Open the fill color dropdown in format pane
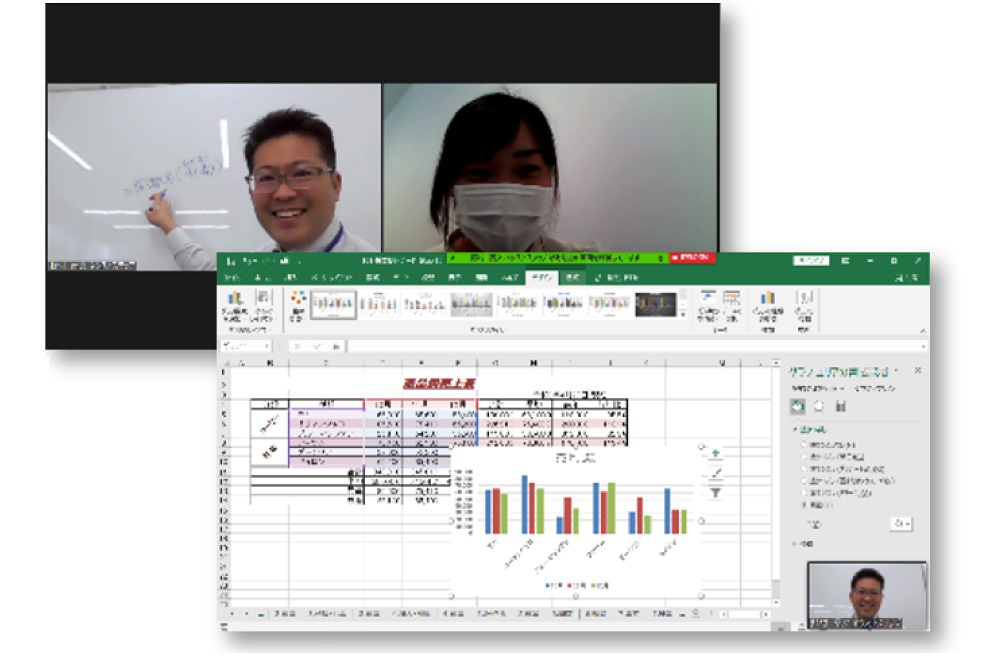The image size is (1000, 665). click(902, 523)
